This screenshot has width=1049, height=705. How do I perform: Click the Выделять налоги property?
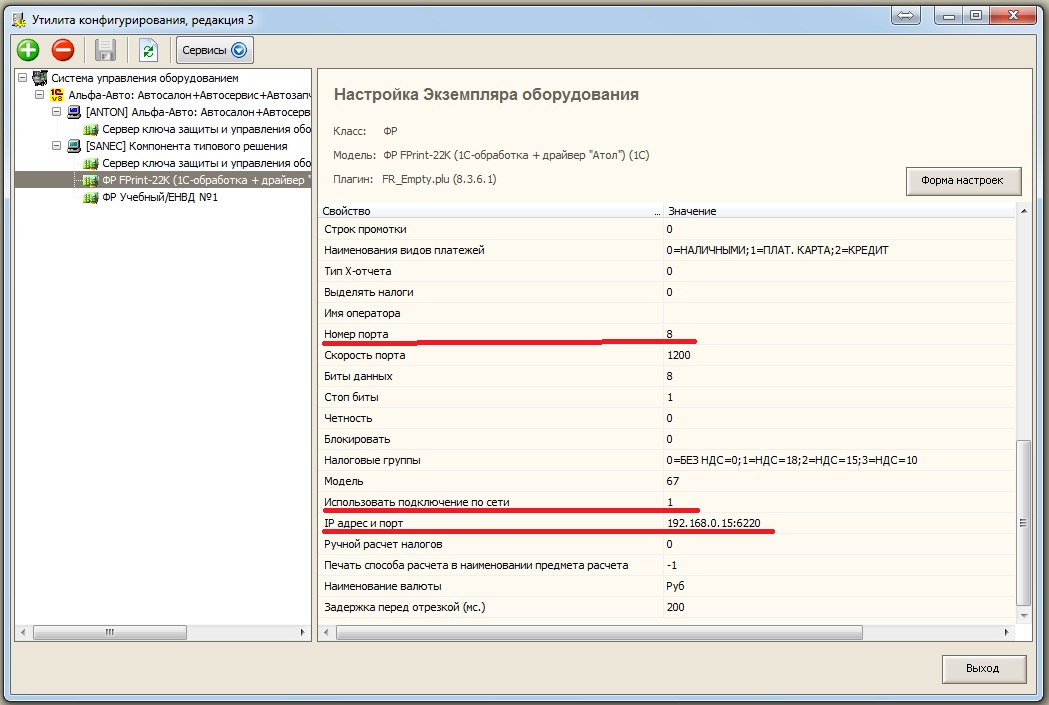coord(369,292)
